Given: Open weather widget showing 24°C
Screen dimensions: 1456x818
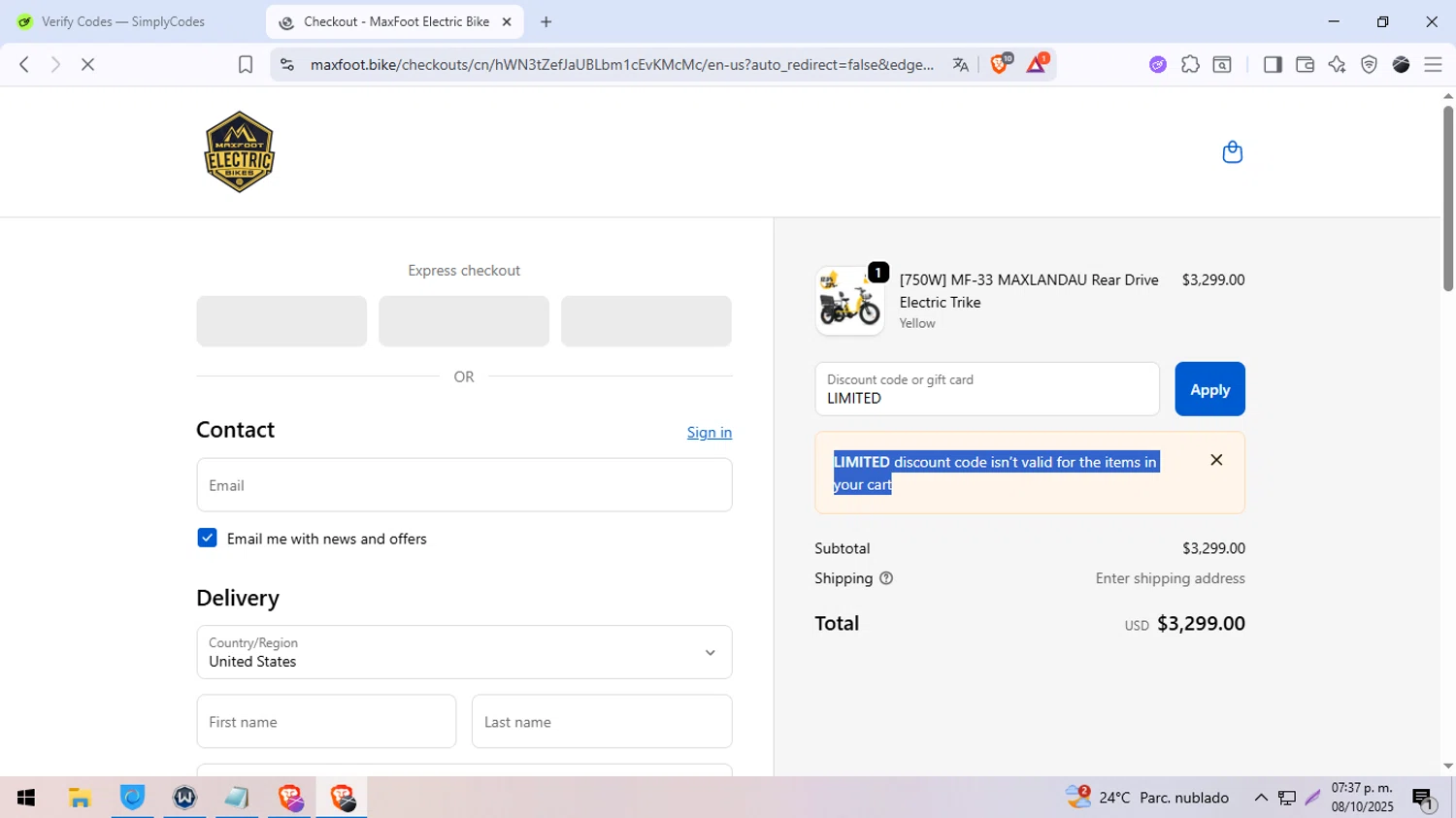Looking at the screenshot, I should (x=1147, y=798).
